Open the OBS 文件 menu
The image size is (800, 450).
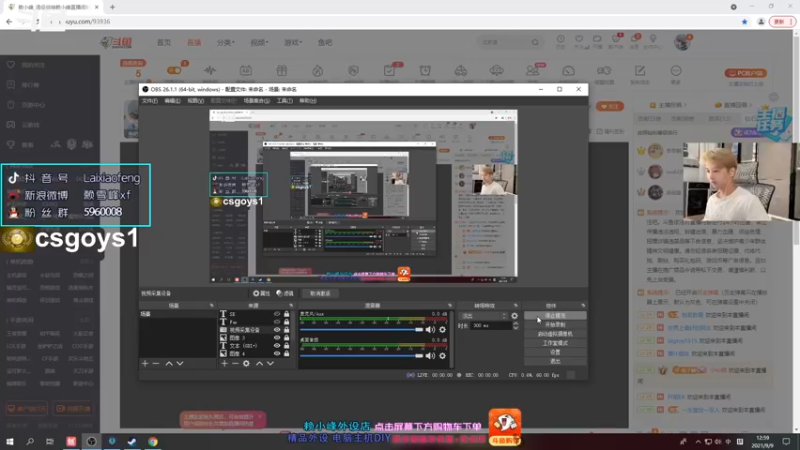(x=149, y=101)
